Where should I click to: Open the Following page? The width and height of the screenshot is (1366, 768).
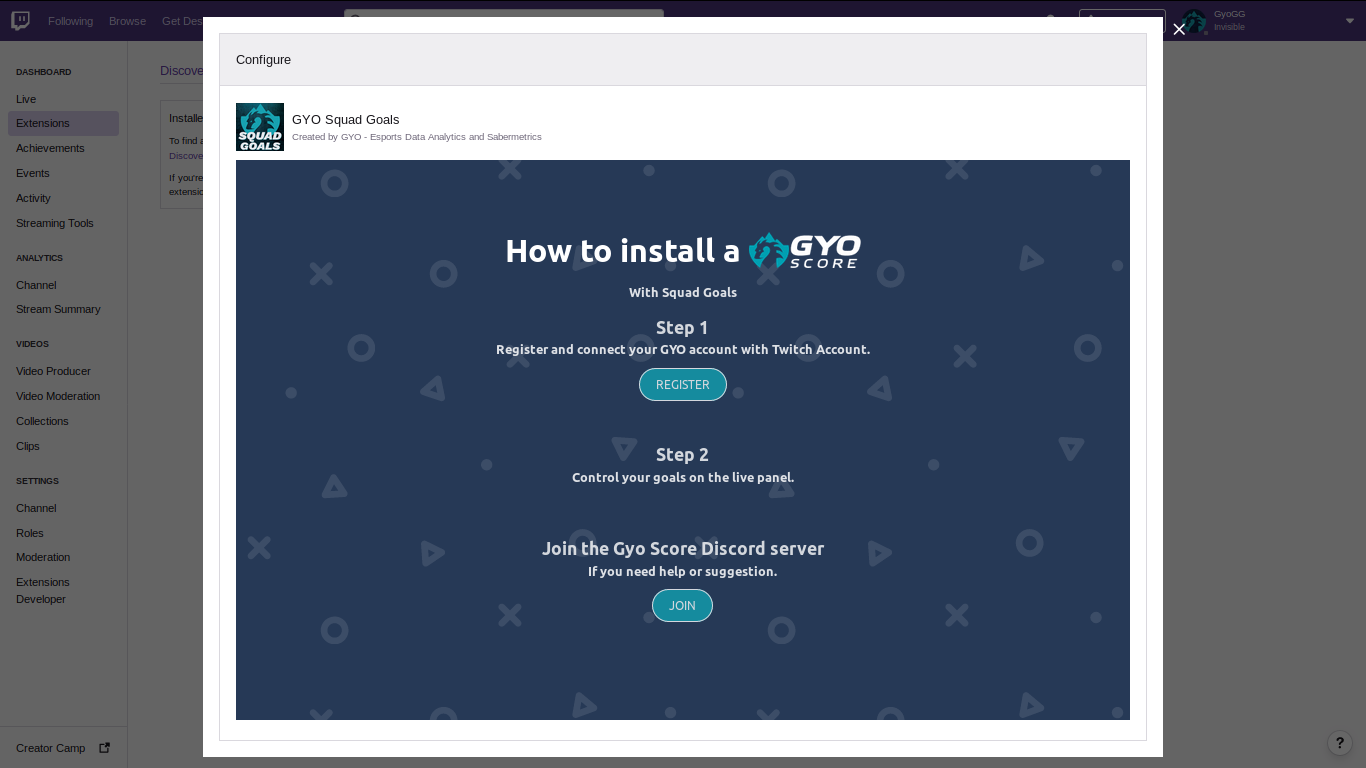(70, 21)
